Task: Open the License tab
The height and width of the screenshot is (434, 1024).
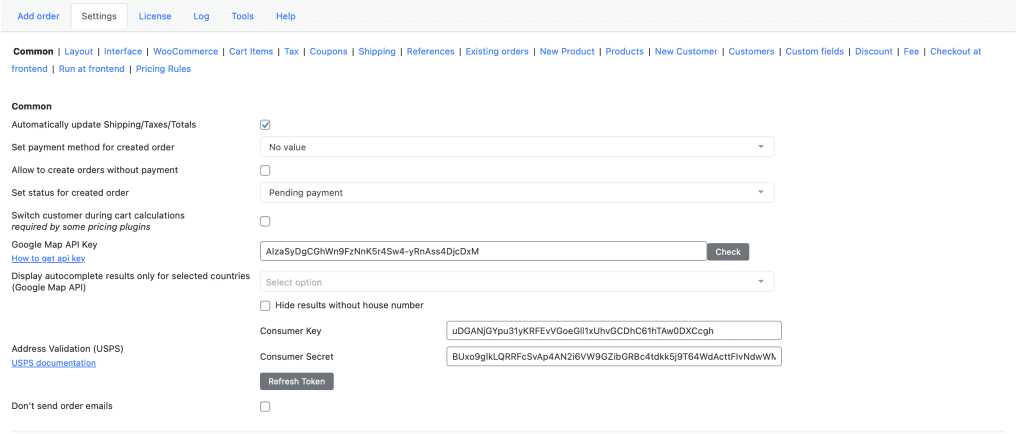Action: 154,16
